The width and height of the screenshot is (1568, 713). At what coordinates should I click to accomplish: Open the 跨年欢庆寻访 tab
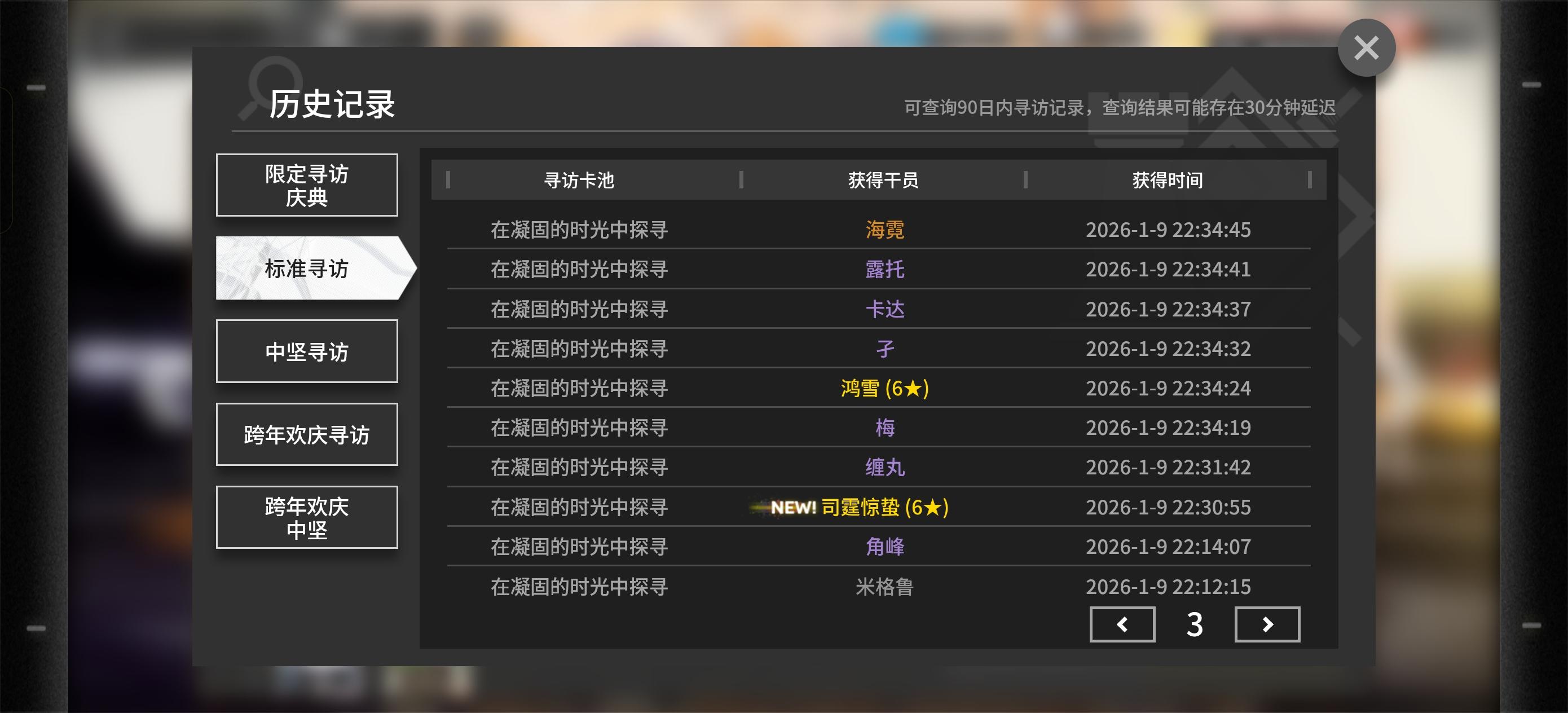[307, 434]
